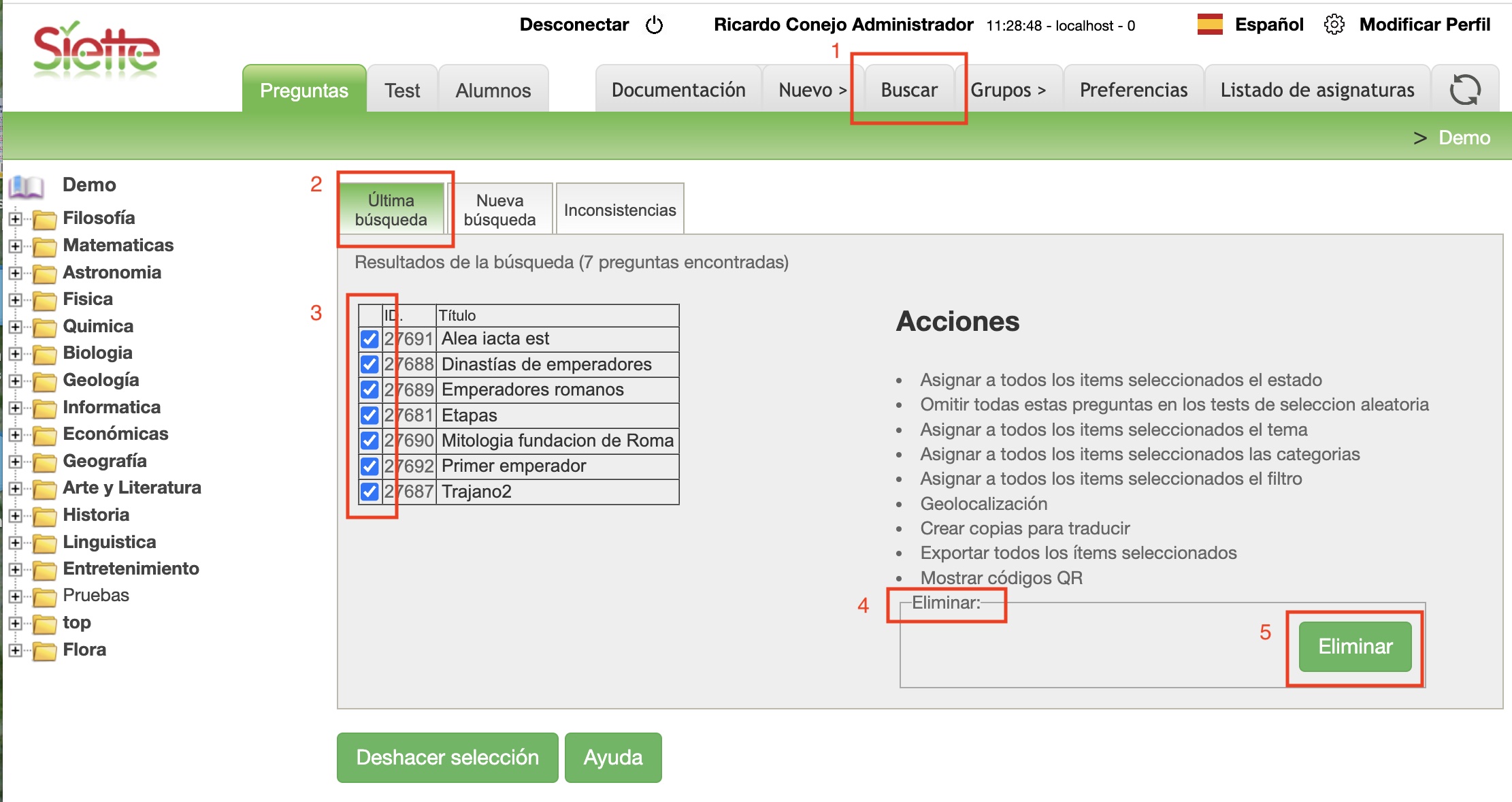Click the Siette logo
Screen dimensions: 1512x802
[96, 49]
